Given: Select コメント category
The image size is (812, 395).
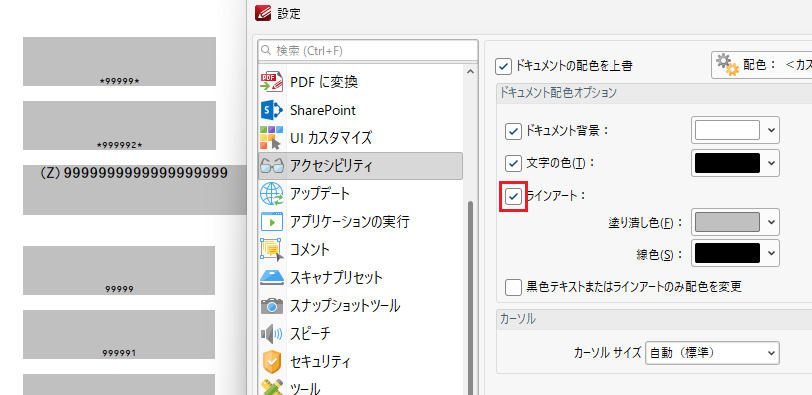Looking at the screenshot, I should (x=360, y=250).
